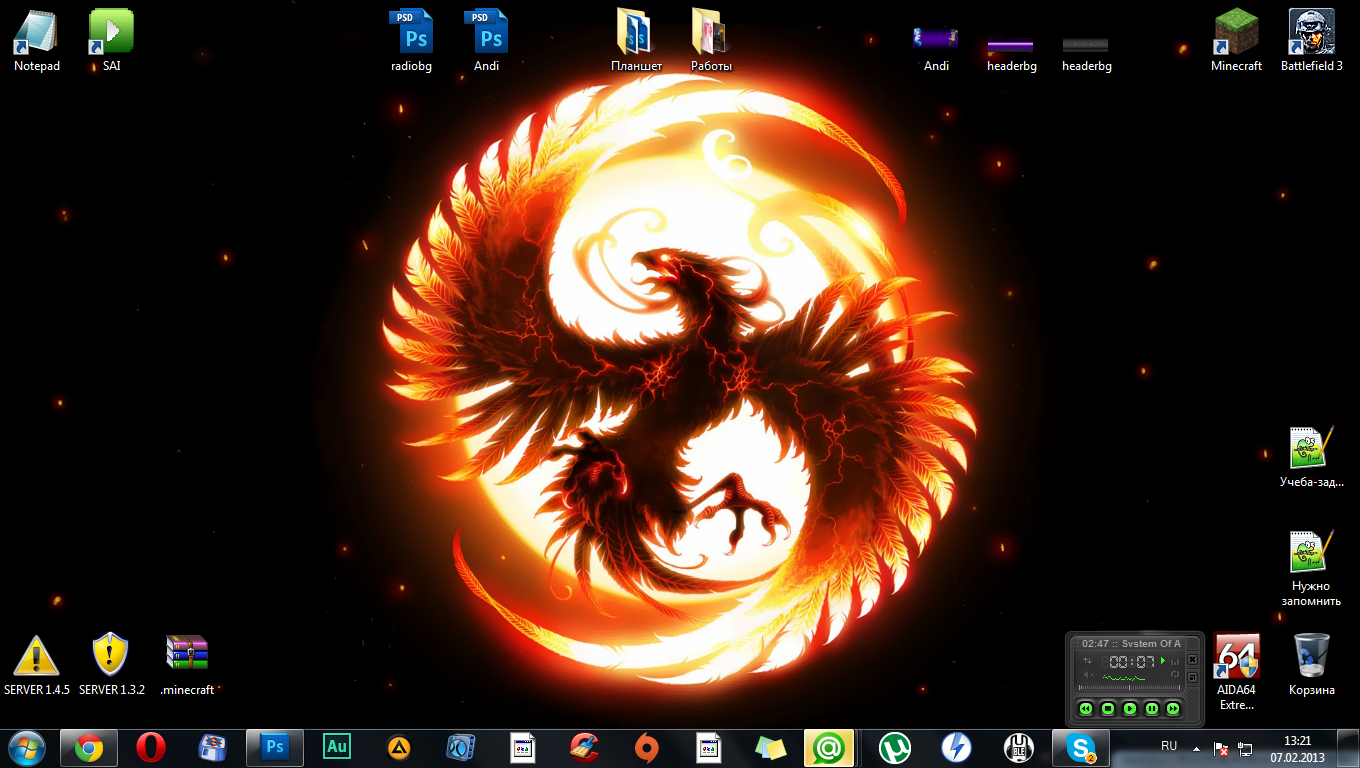The height and width of the screenshot is (768, 1360).
Task: Open the Windows Start menu
Action: point(27,747)
